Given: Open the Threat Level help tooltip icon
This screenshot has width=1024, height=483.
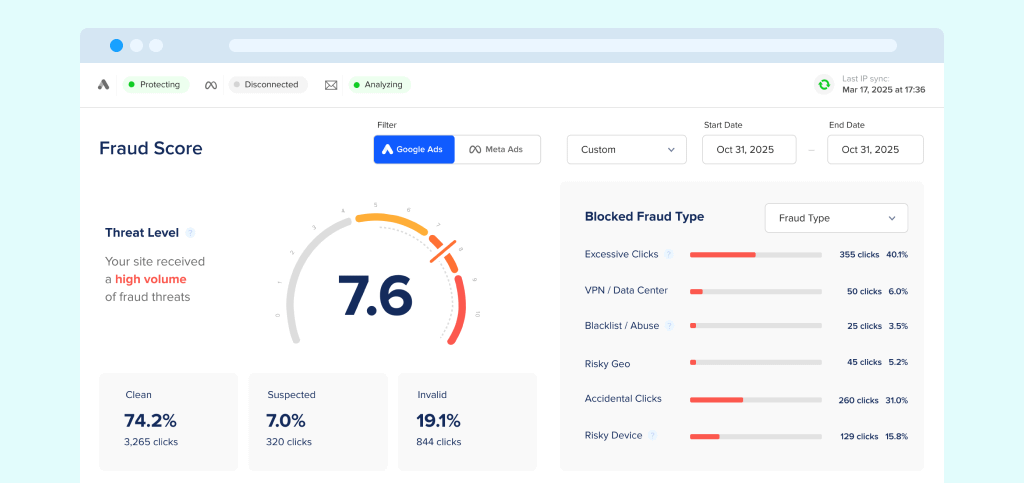Looking at the screenshot, I should pyautogui.click(x=190, y=233).
